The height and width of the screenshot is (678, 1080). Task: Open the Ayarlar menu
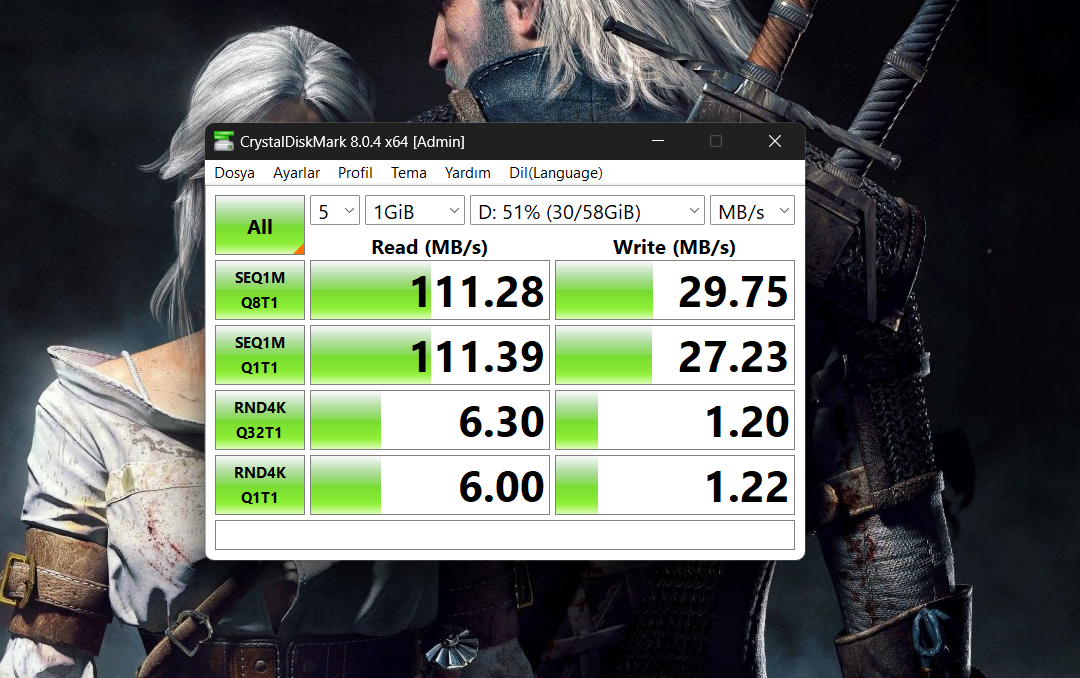(296, 173)
